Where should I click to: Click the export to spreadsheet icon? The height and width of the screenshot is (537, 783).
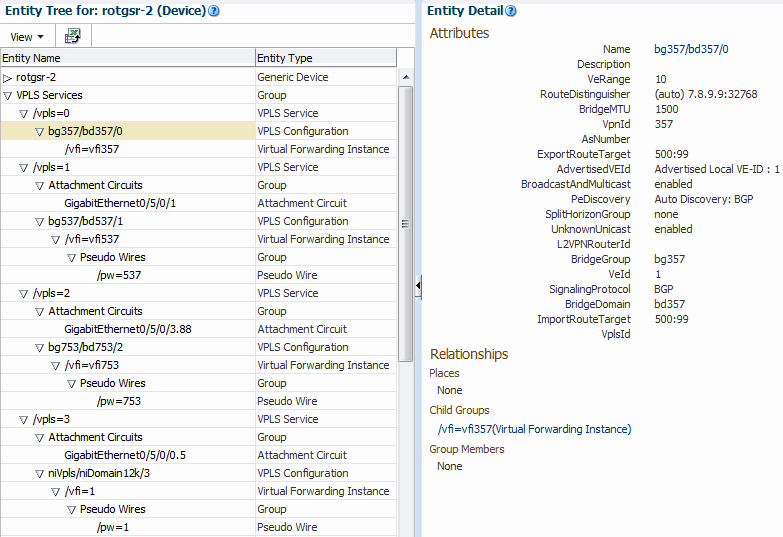[73, 36]
